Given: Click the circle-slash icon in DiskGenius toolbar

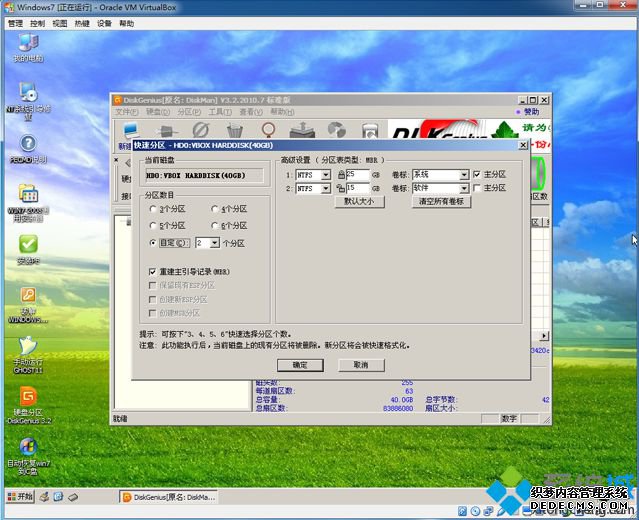Looking at the screenshot, I should 201,130.
